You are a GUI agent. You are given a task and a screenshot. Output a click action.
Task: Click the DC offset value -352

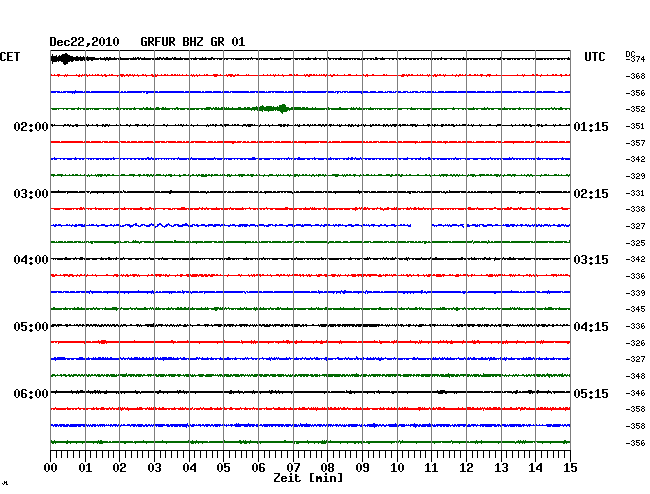635,109
